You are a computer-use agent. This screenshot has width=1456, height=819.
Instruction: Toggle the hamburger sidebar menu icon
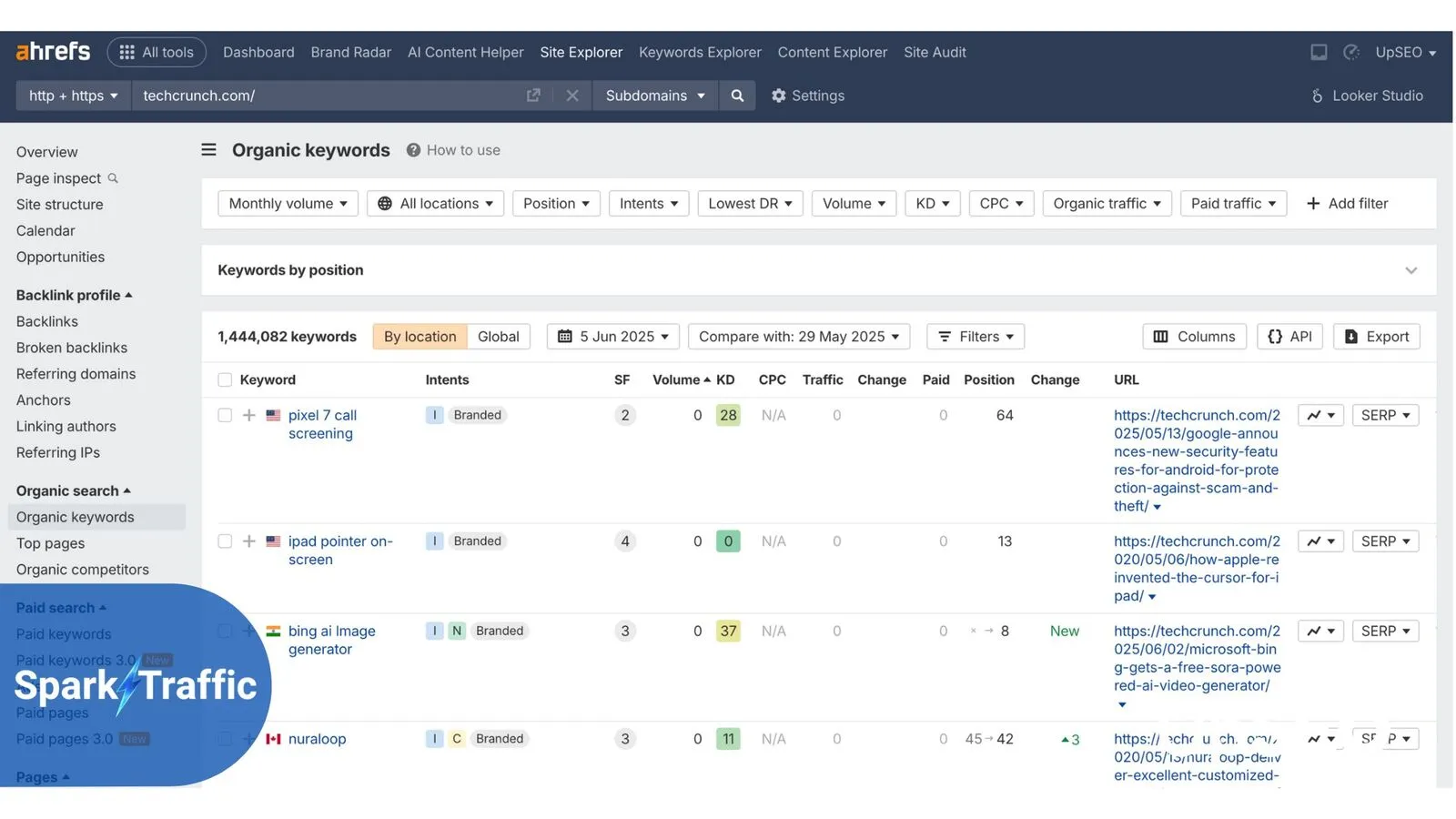[x=208, y=149]
